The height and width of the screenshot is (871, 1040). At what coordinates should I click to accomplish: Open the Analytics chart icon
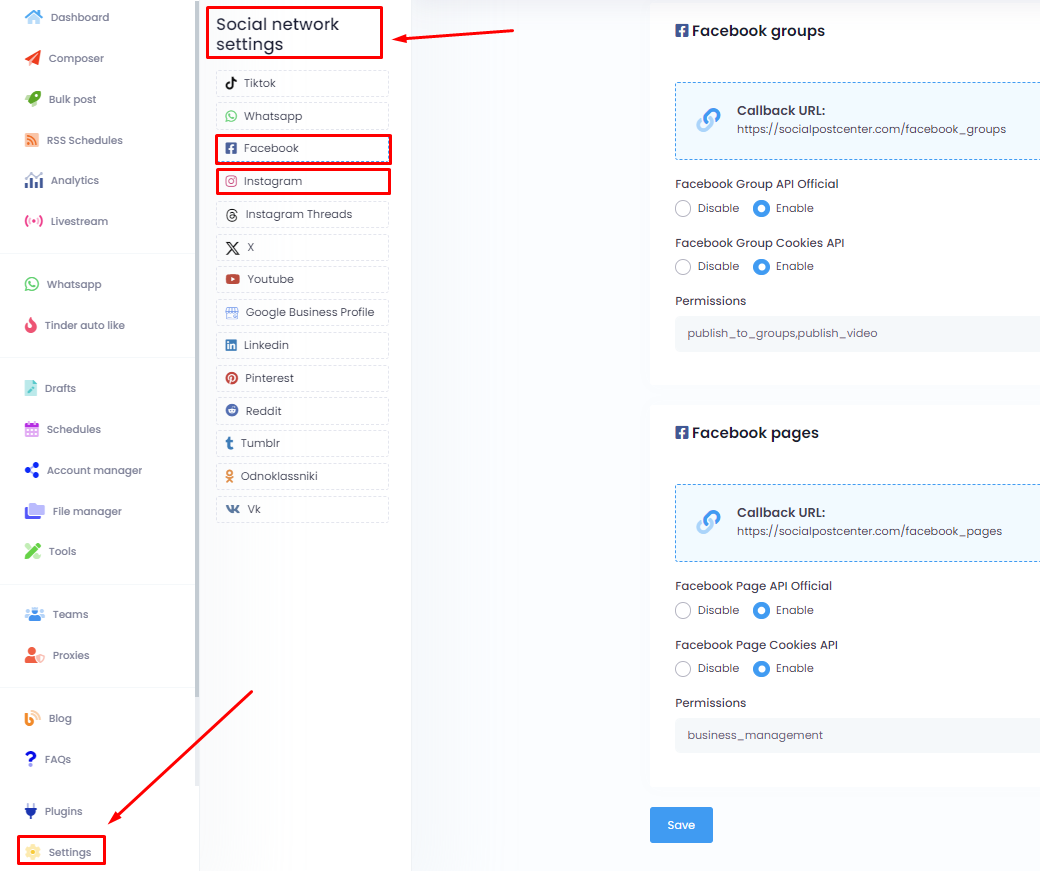point(33,180)
